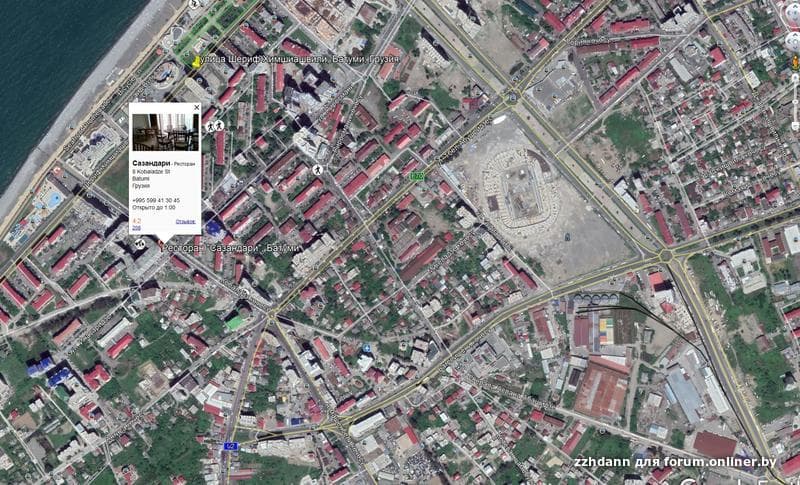Open the Отзывов reviews link

click(186, 221)
